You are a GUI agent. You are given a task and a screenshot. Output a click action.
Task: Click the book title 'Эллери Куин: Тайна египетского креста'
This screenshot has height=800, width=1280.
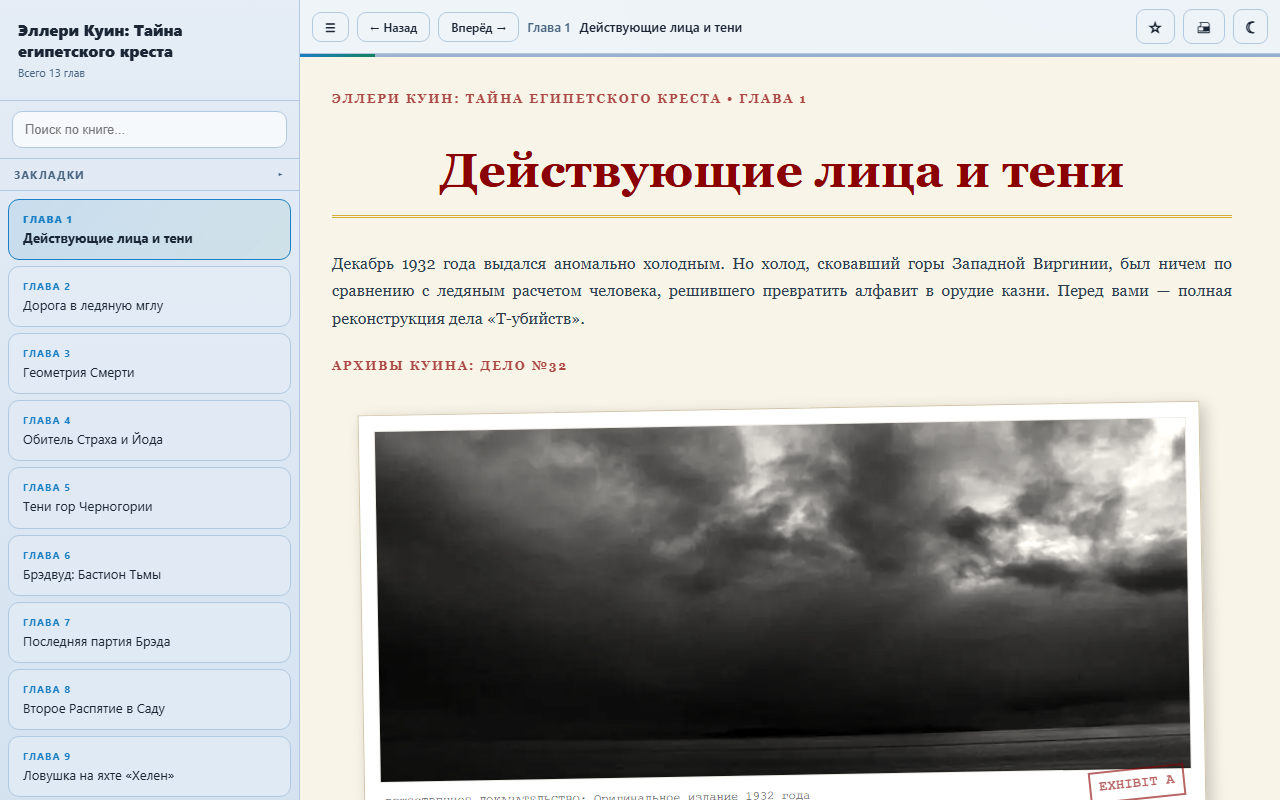coord(100,41)
